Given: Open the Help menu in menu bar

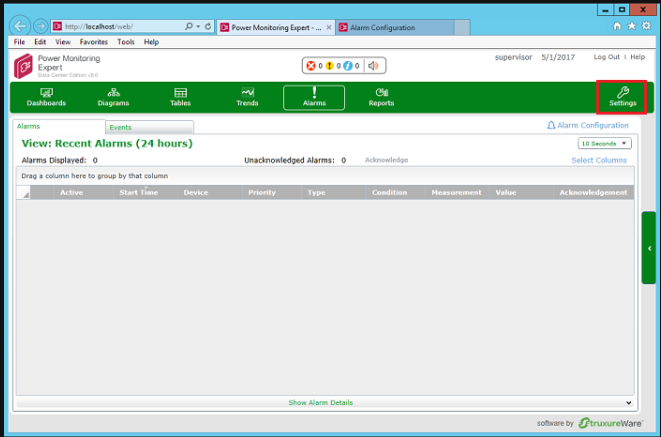Looking at the screenshot, I should tap(151, 42).
